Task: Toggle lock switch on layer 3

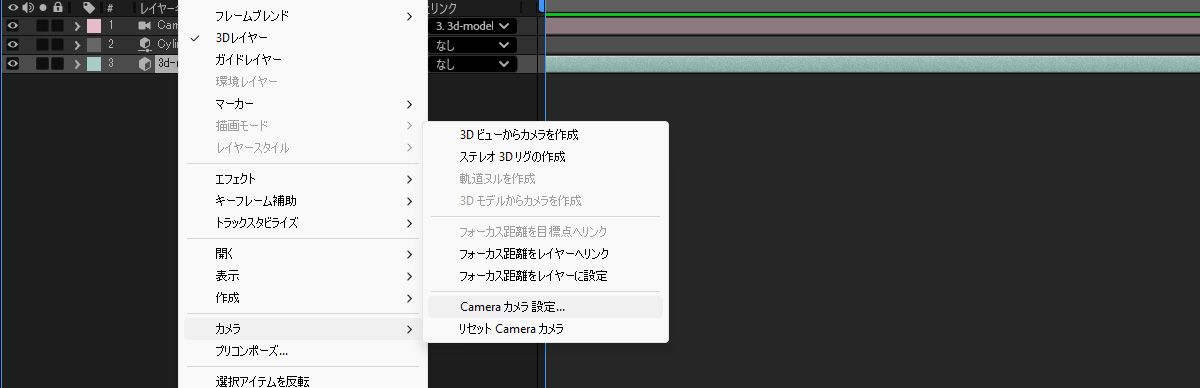Action: 58,64
